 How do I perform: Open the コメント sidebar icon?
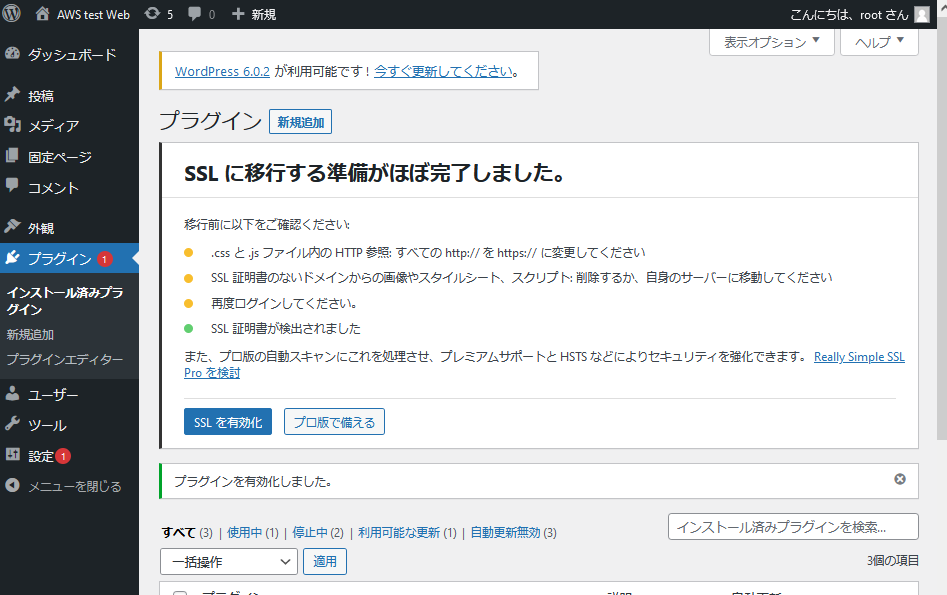click(12, 186)
